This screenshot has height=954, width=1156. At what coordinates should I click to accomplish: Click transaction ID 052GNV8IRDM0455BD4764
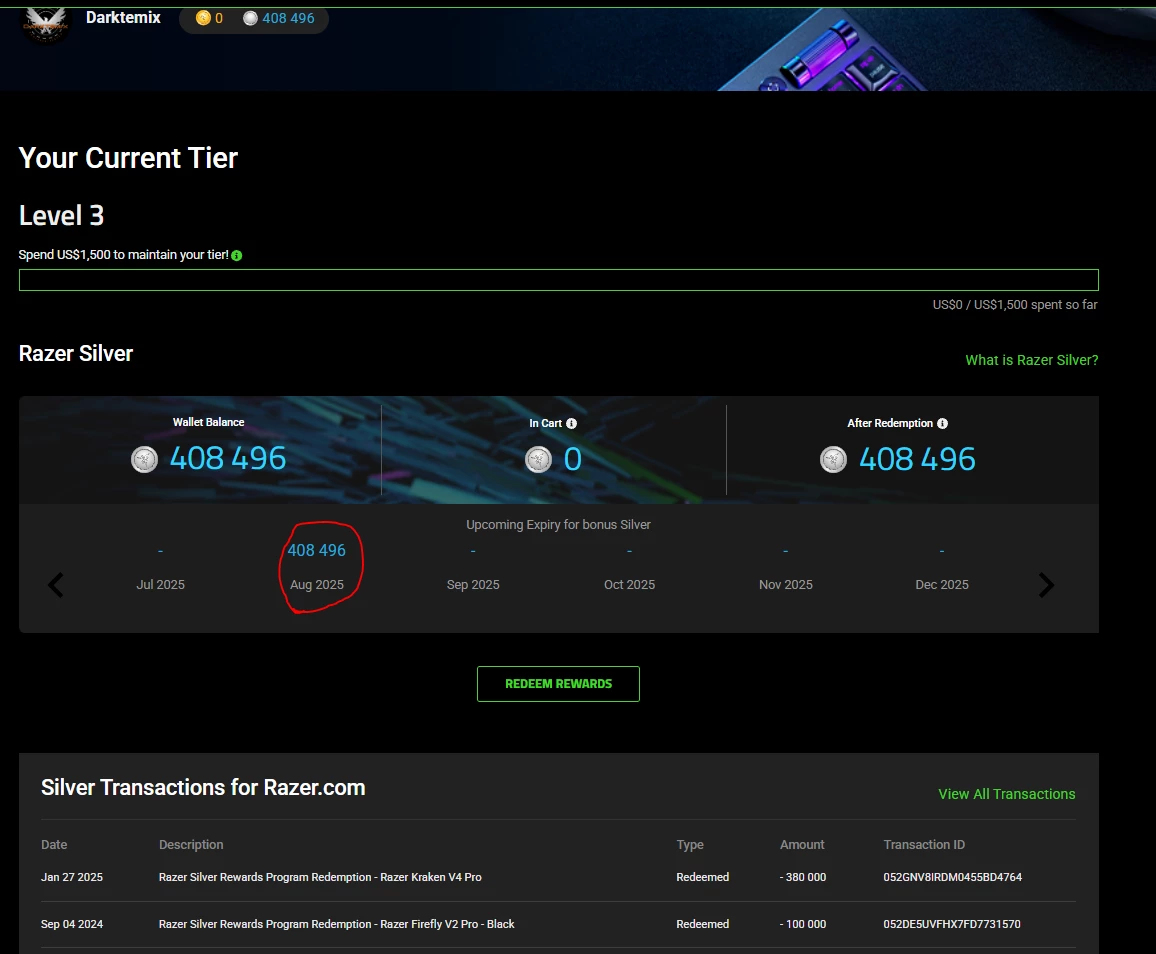coord(953,877)
